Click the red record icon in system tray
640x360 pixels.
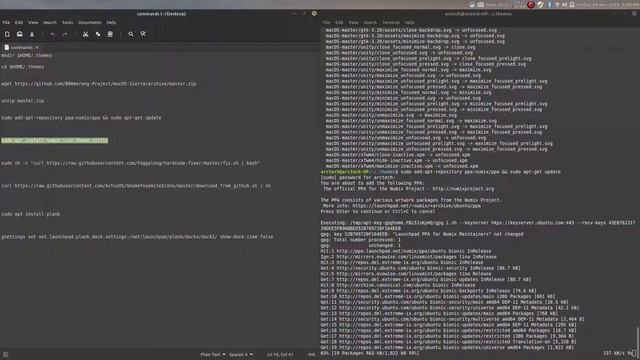(531, 4)
